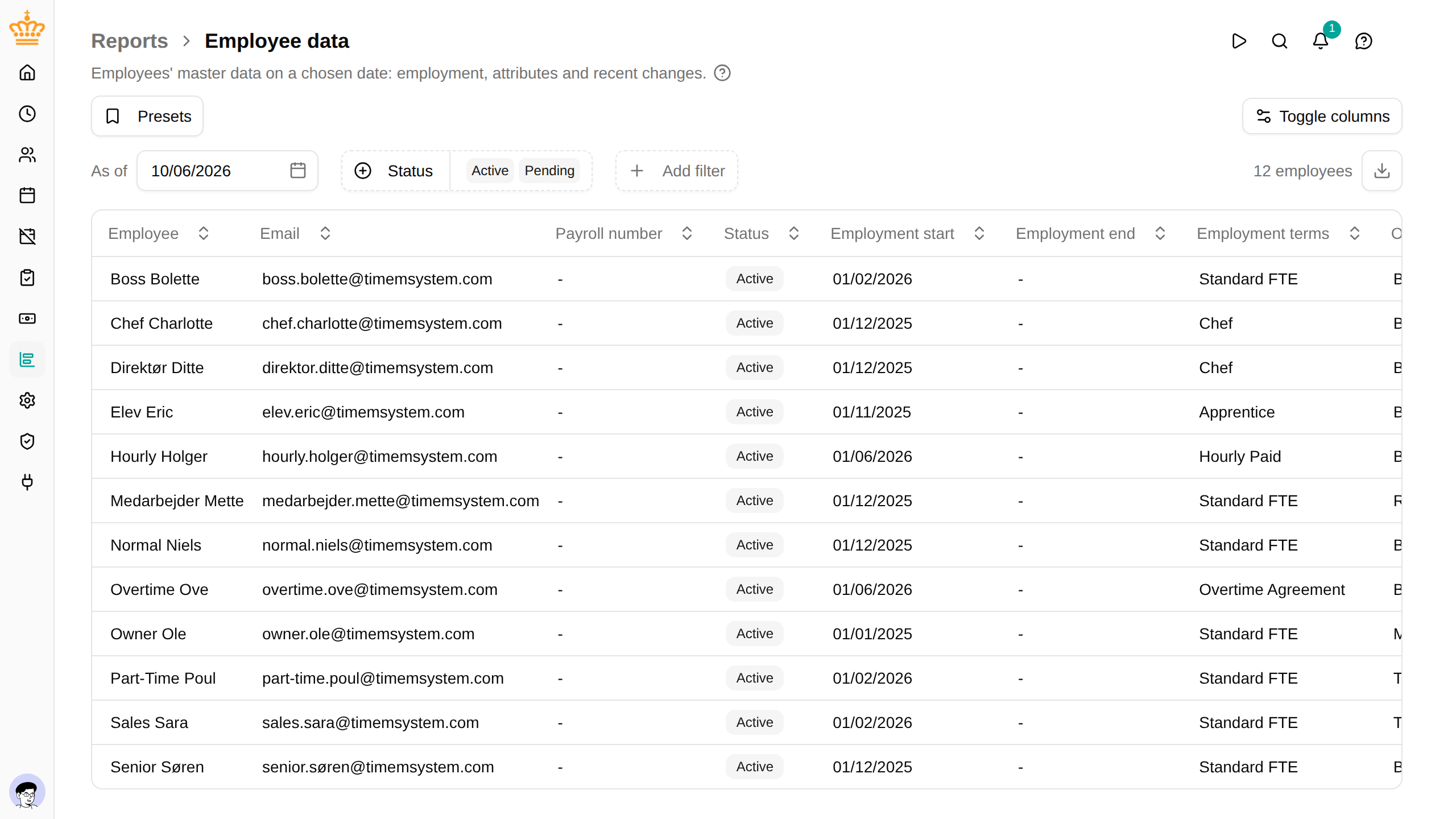This screenshot has height=819, width=1456.
Task: Open the settings gear sidebar icon
Action: tap(27, 400)
